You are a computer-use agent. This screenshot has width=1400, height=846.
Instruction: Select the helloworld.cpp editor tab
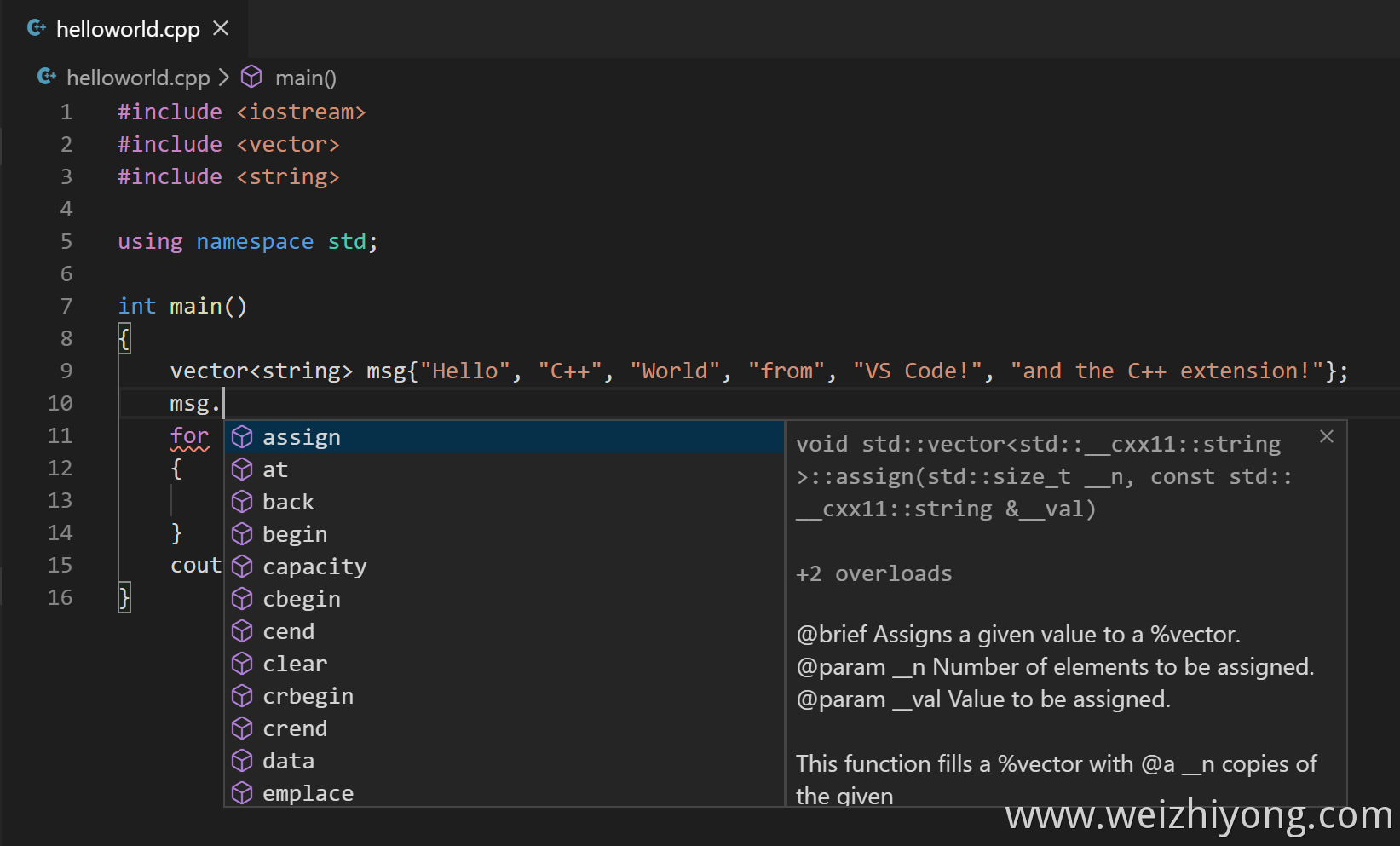(126, 29)
